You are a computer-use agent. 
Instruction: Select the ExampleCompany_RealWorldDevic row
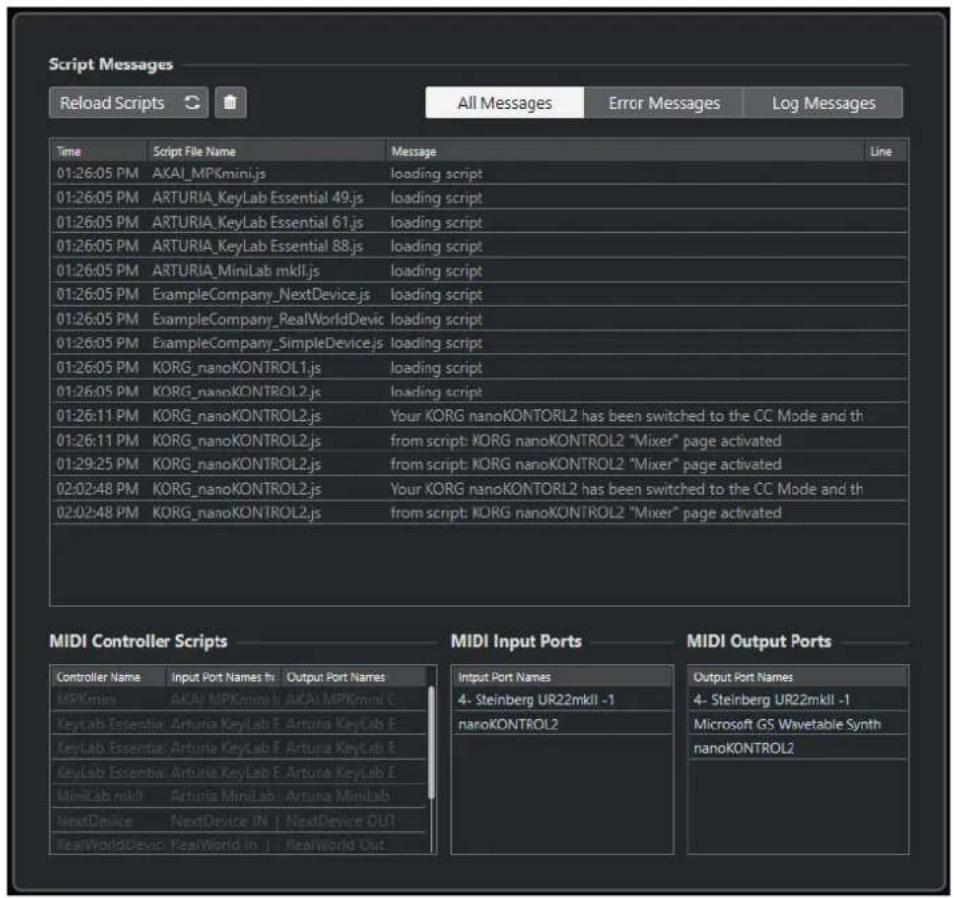479,319
